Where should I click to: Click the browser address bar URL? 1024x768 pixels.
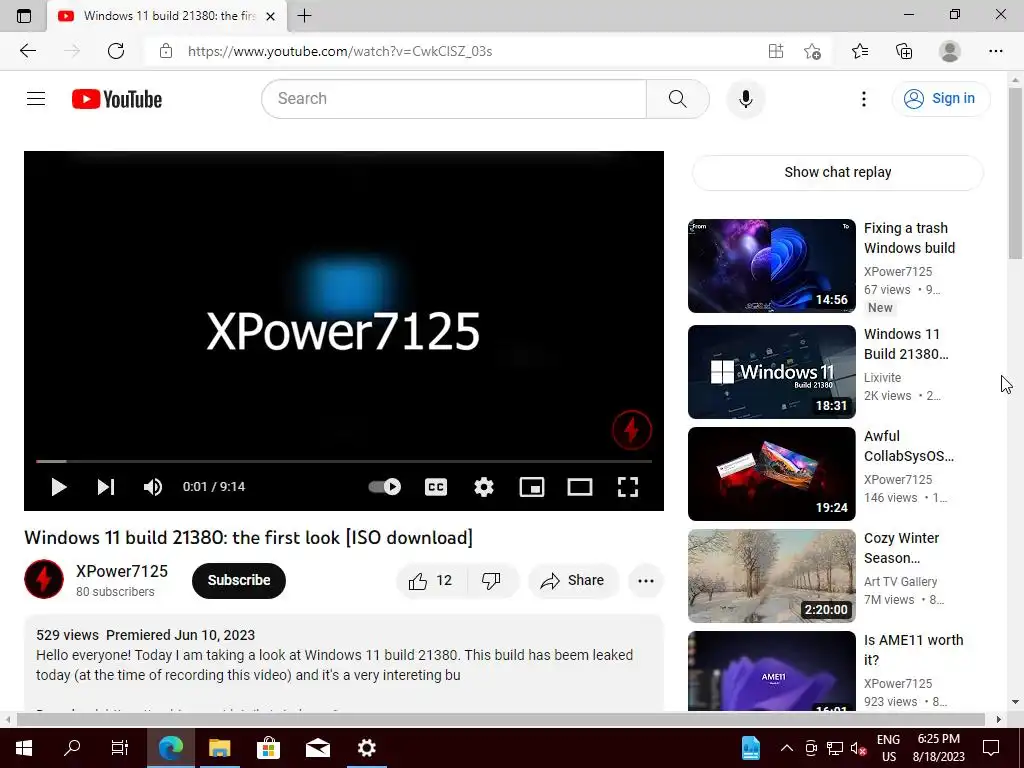(340, 51)
